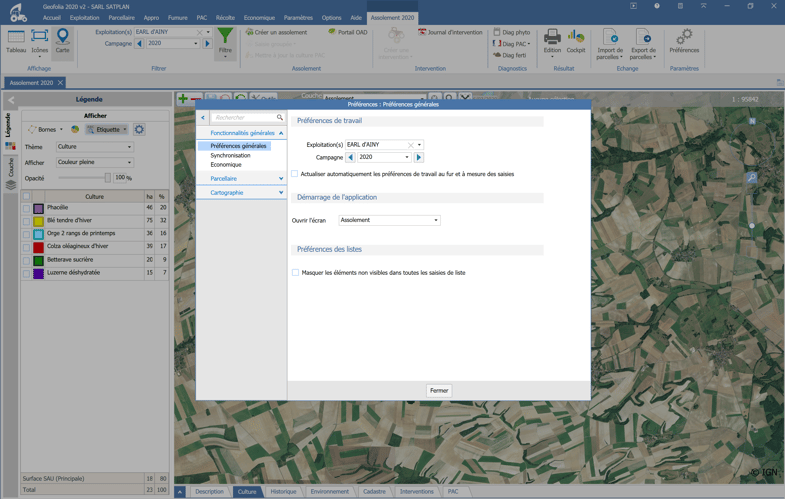This screenshot has height=499, width=785.
Task: Switch to the Historique bottom tab
Action: (283, 491)
